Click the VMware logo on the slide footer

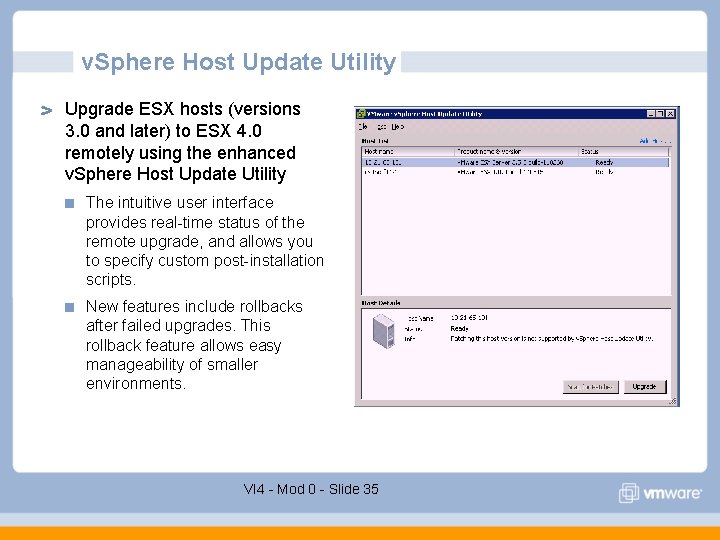[660, 493]
